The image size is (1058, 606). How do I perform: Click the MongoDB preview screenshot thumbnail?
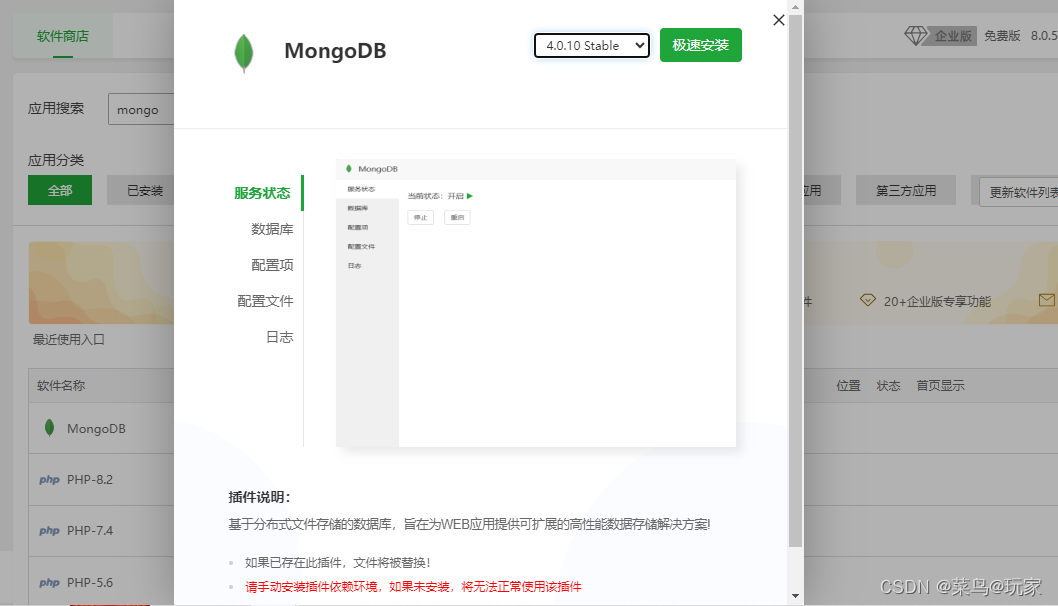tap(536, 303)
